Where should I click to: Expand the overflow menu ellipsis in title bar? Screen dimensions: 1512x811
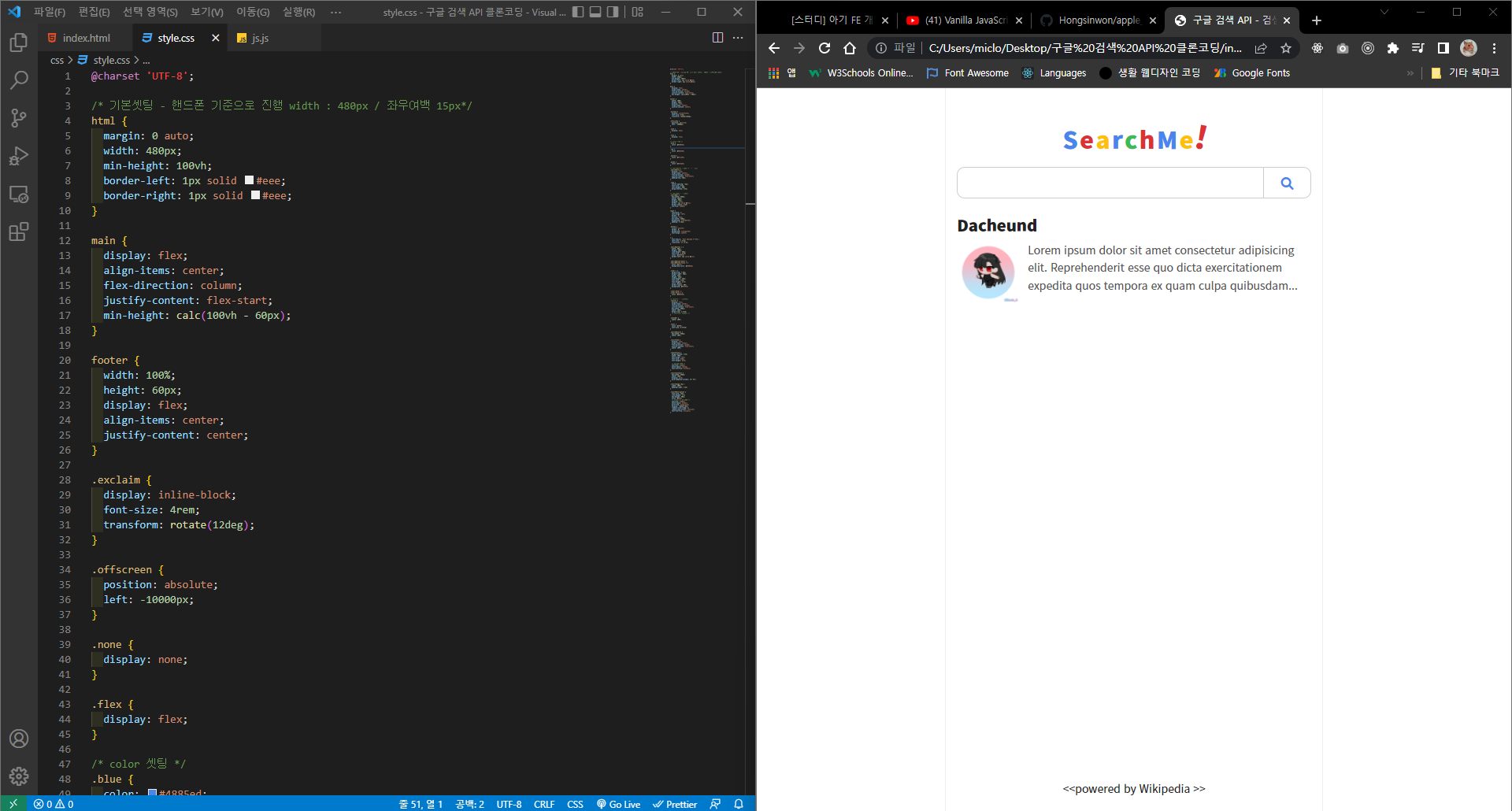click(x=336, y=12)
